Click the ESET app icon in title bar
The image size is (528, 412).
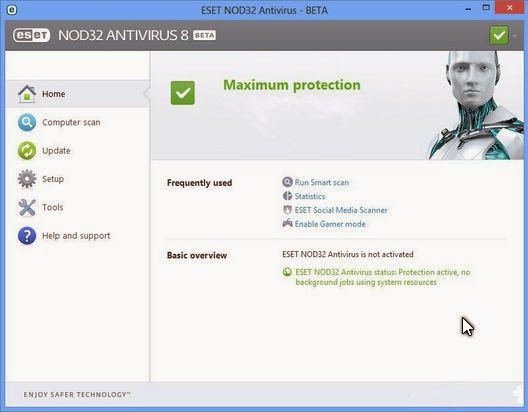pos(12,10)
